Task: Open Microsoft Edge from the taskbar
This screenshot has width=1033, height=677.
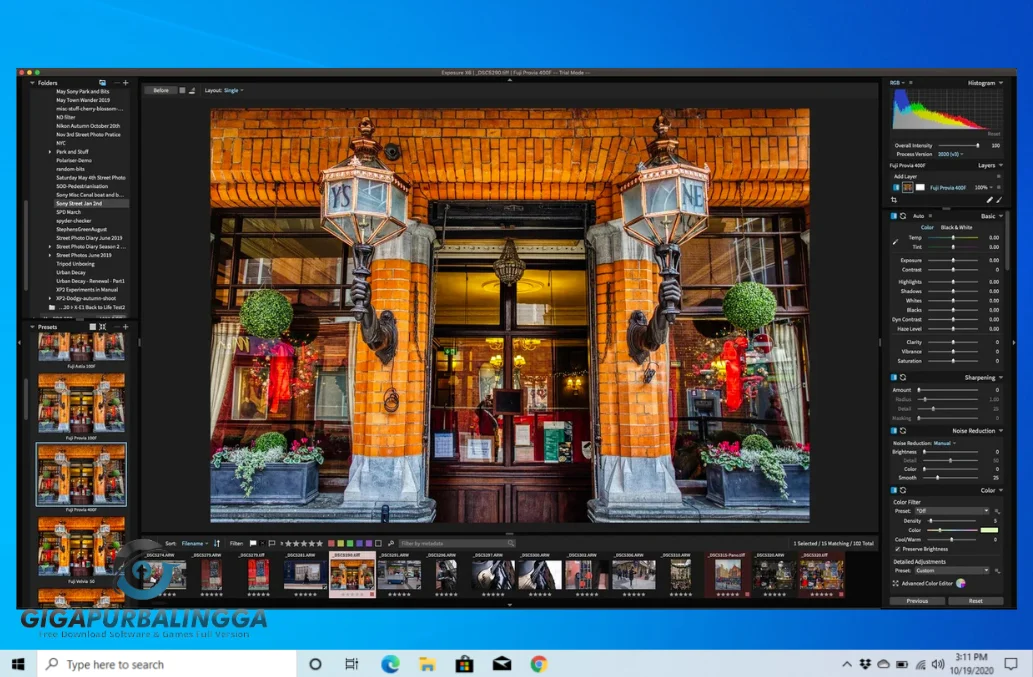Action: coord(390,664)
